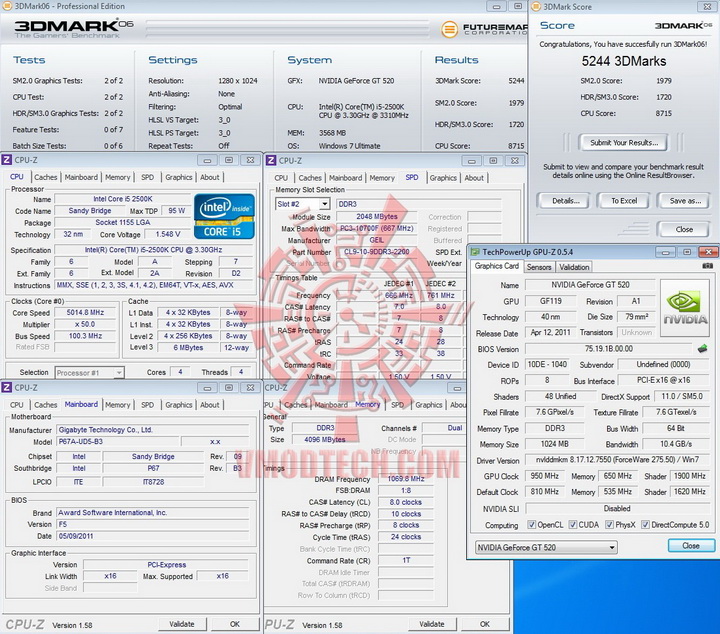
Task: Select Memory tab in SPD CPU-Z window
Action: click(382, 178)
